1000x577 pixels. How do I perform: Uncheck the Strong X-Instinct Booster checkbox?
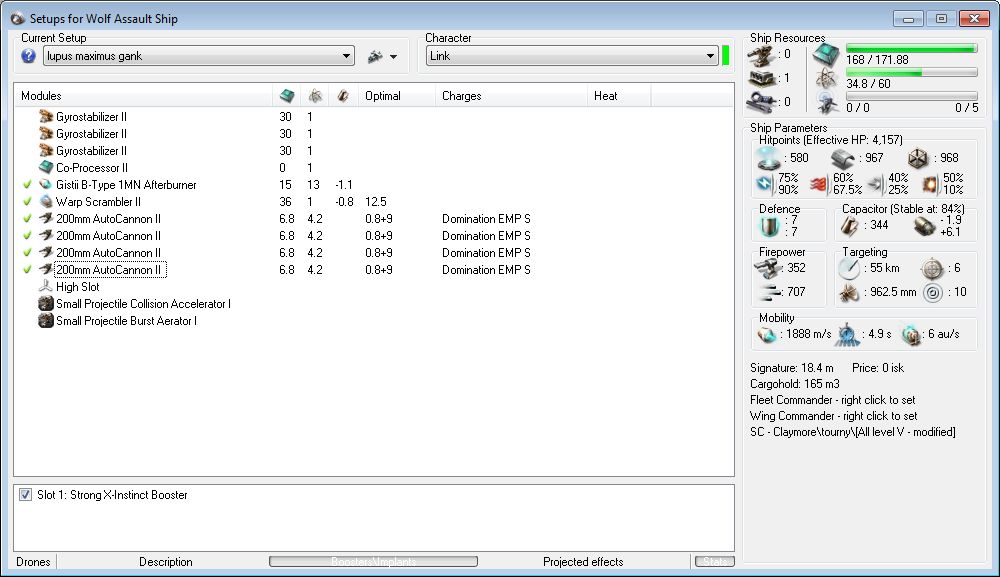[25, 495]
